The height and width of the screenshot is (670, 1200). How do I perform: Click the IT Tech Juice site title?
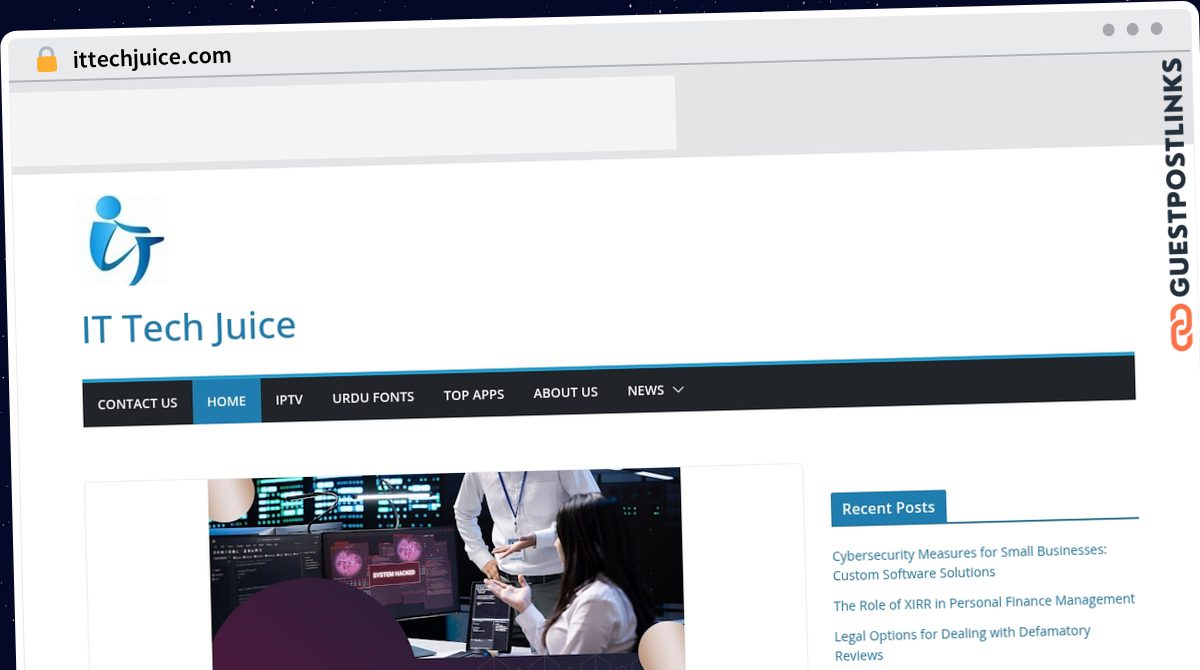click(x=189, y=327)
